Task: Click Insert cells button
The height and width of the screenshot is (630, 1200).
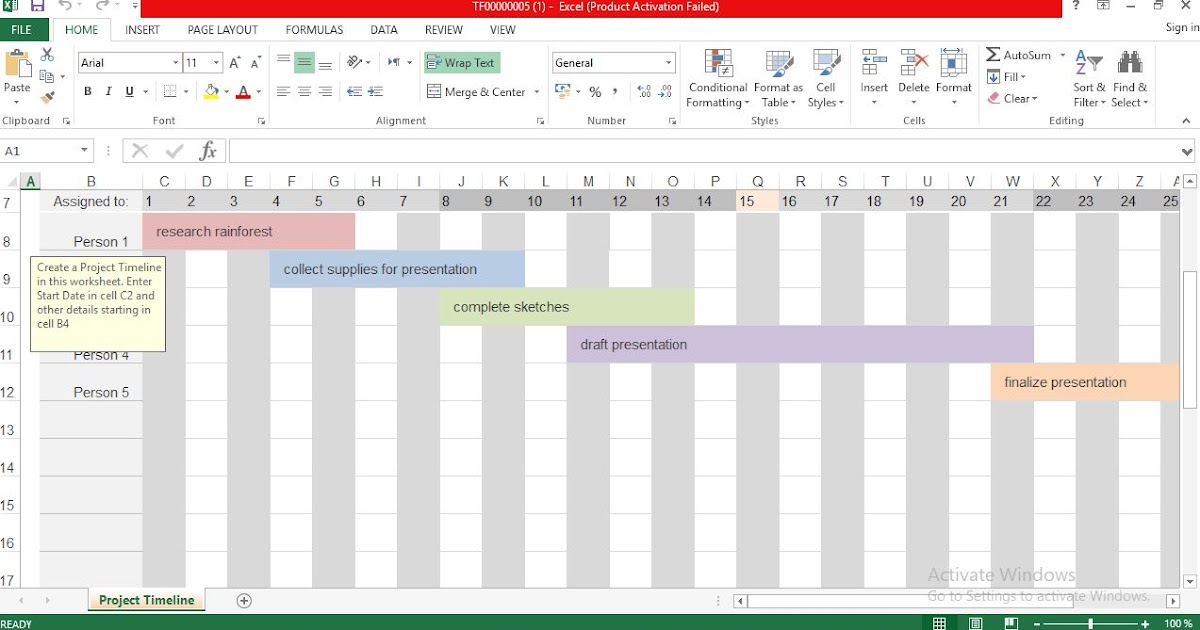Action: coord(874,77)
